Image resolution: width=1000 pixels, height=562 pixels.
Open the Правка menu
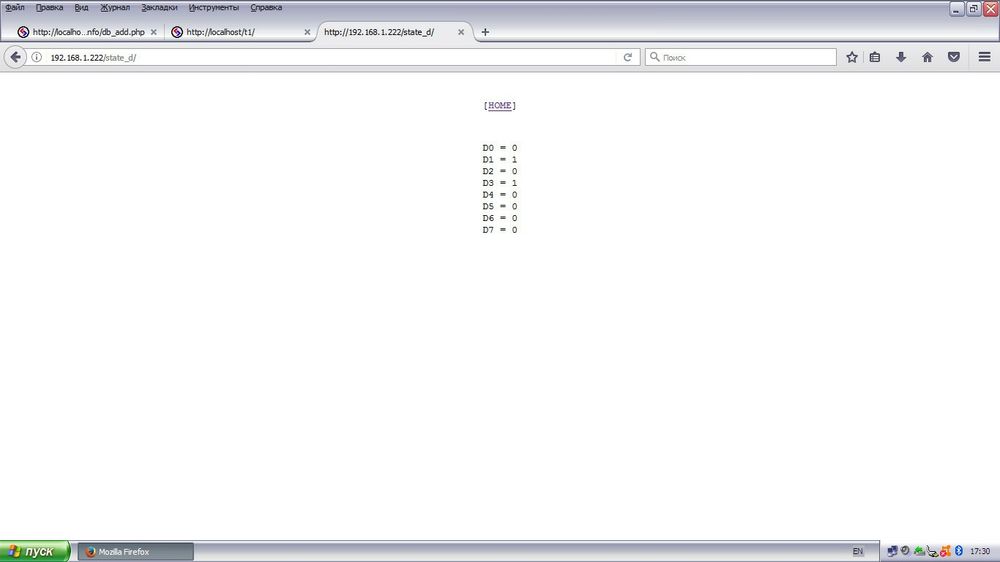[49, 8]
